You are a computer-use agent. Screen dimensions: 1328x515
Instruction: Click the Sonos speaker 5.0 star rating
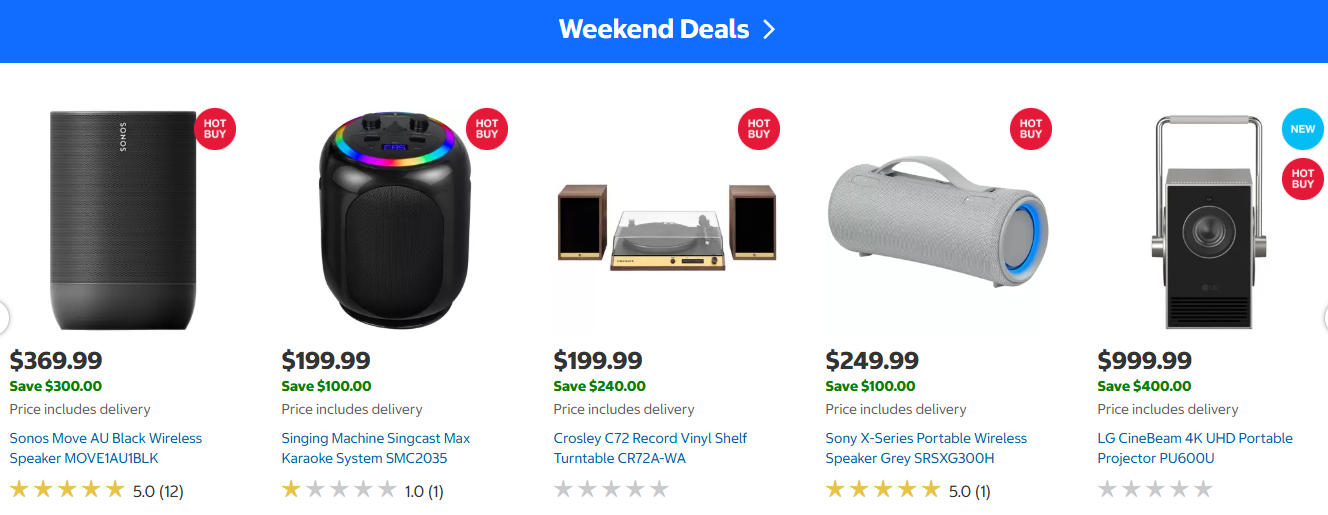96,490
